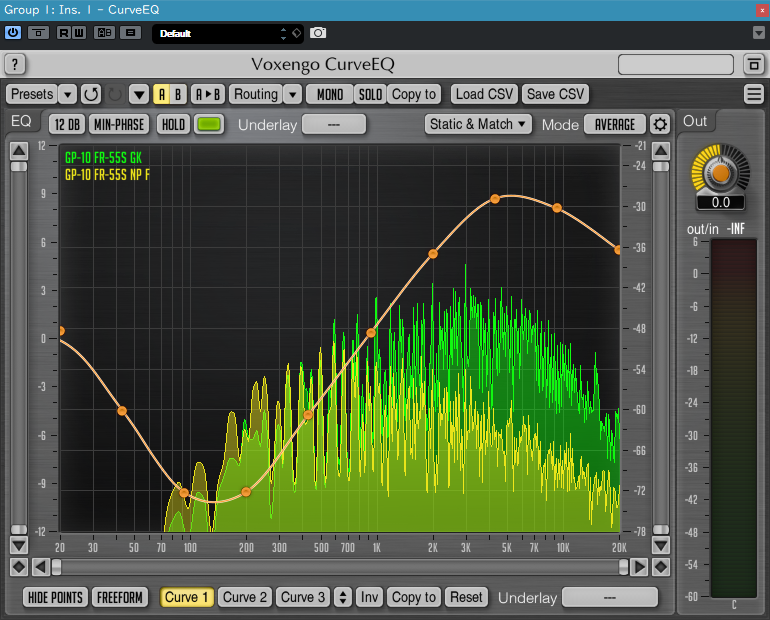
Task: Change the AVERAGE spectrum mode
Action: tap(615, 125)
